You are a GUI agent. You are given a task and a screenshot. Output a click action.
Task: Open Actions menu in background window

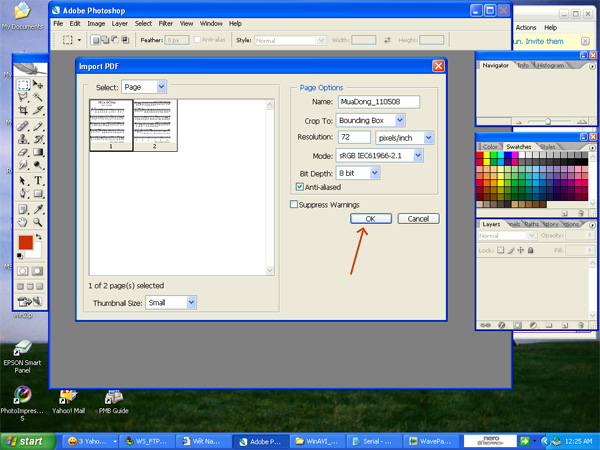click(x=526, y=28)
